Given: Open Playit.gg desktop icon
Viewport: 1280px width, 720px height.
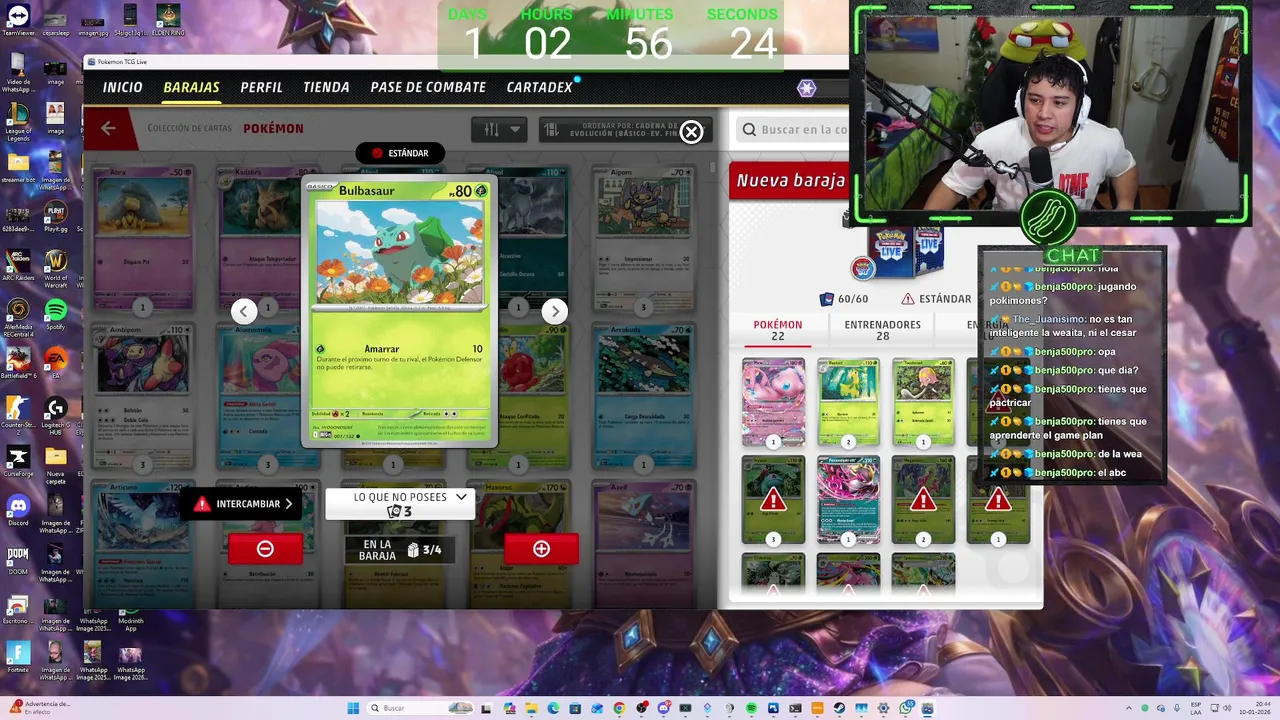Looking at the screenshot, I should point(55,217).
